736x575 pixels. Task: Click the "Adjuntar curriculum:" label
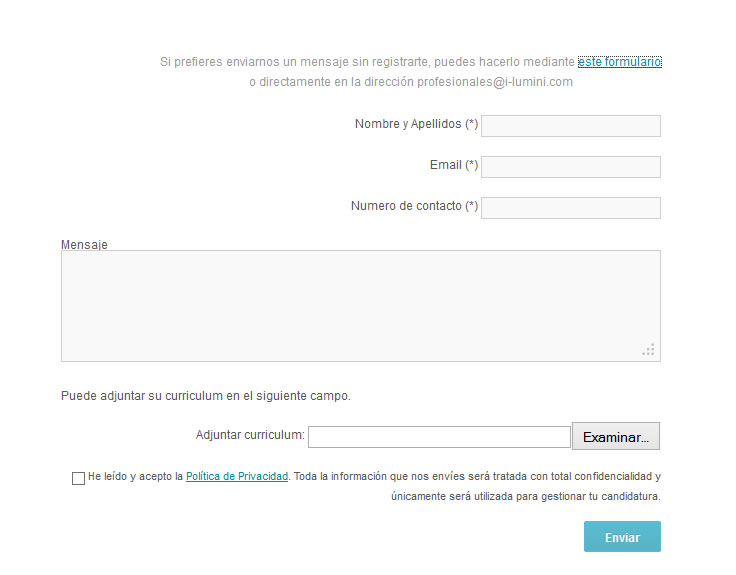pos(250,436)
